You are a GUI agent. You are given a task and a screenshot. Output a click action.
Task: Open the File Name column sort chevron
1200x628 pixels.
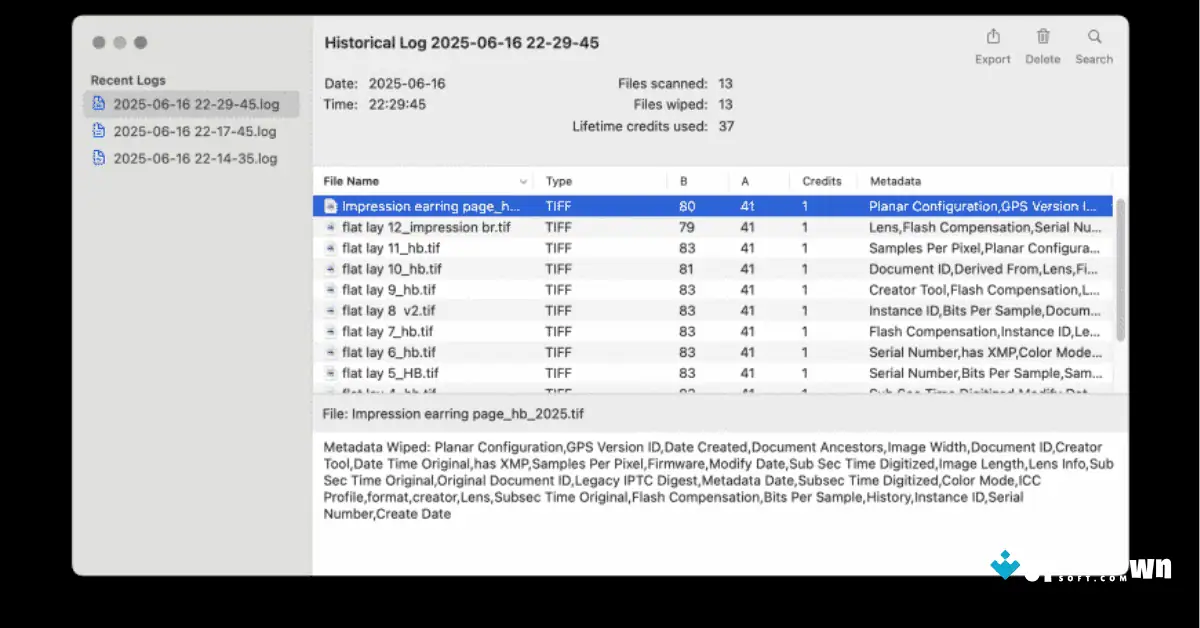(522, 181)
